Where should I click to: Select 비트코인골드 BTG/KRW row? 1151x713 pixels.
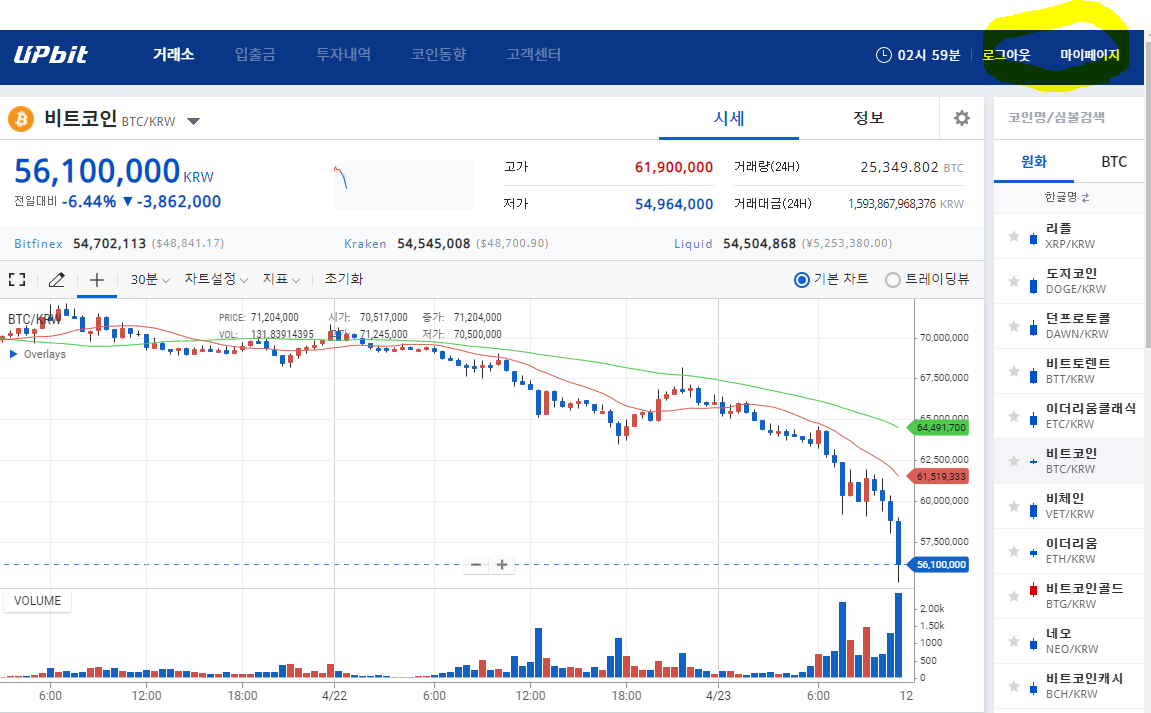point(1069,596)
